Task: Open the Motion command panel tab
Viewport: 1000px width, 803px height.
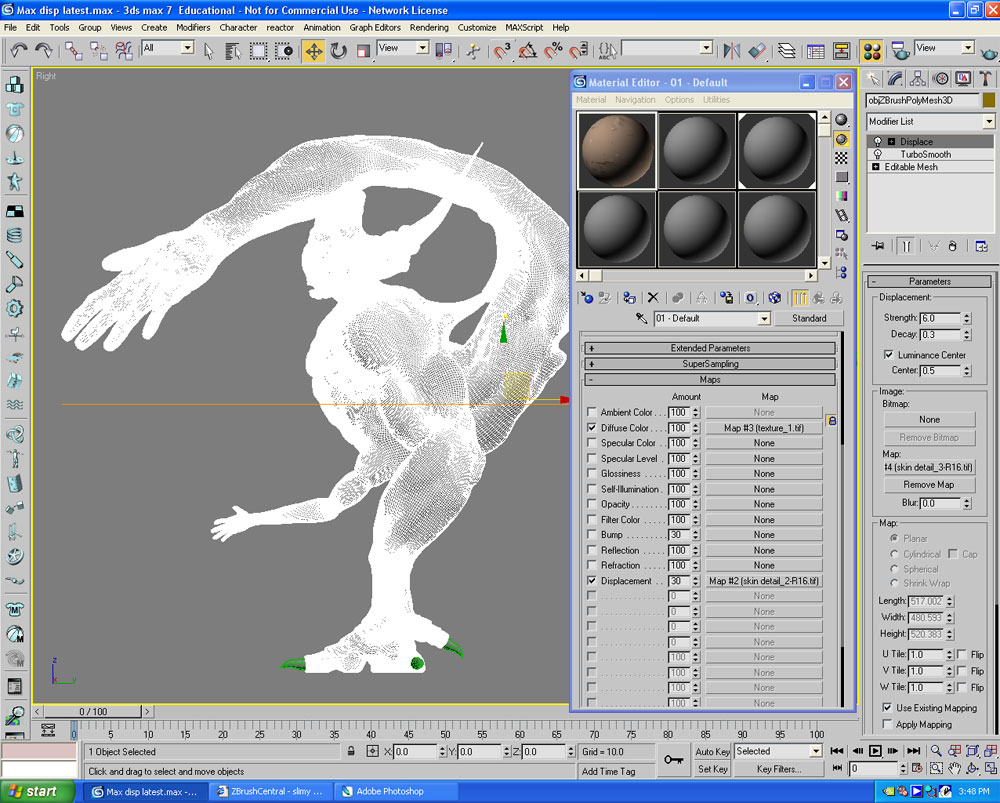Action: (x=941, y=78)
